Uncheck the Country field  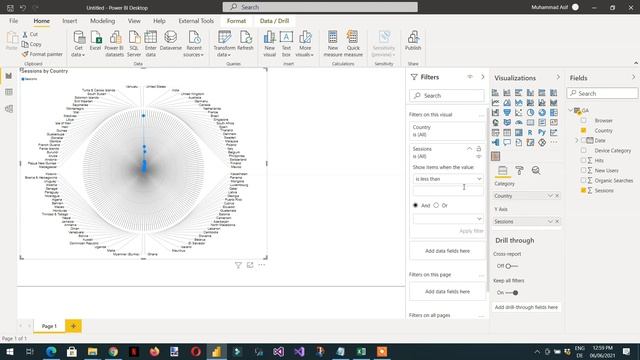click(x=584, y=130)
